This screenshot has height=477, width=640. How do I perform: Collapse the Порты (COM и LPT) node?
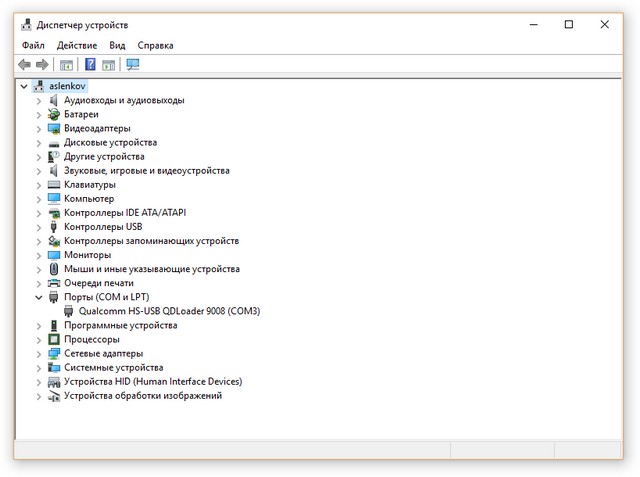(39, 297)
